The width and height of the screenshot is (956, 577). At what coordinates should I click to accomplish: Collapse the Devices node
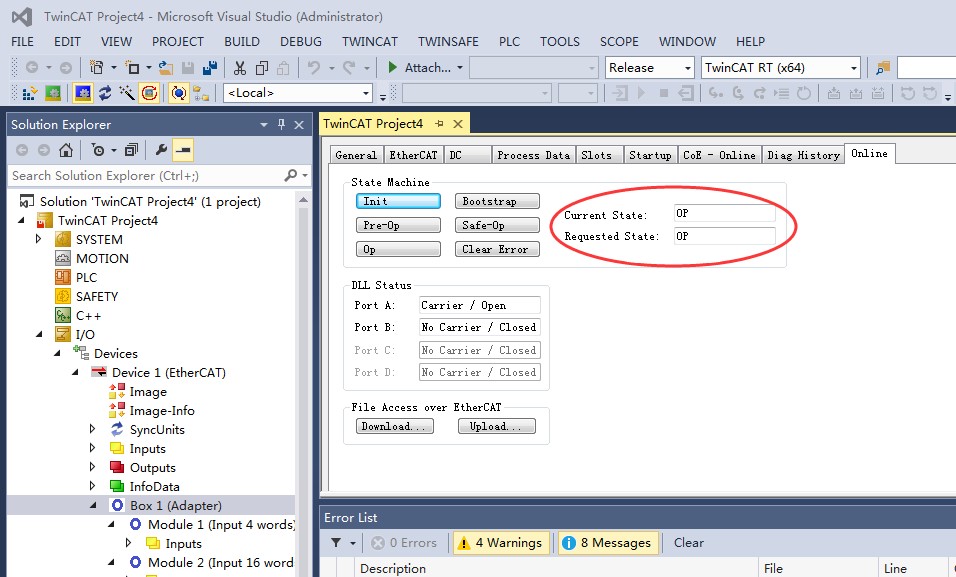tap(57, 353)
